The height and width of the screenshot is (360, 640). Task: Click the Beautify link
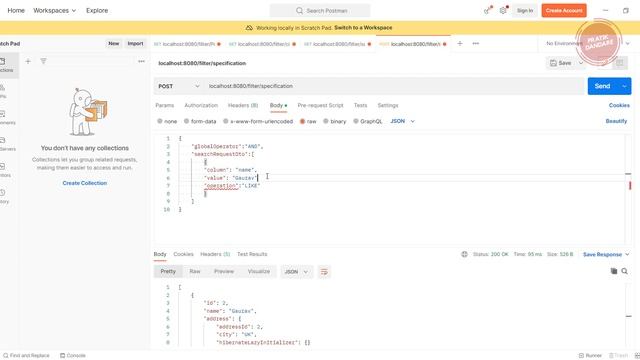coord(616,121)
